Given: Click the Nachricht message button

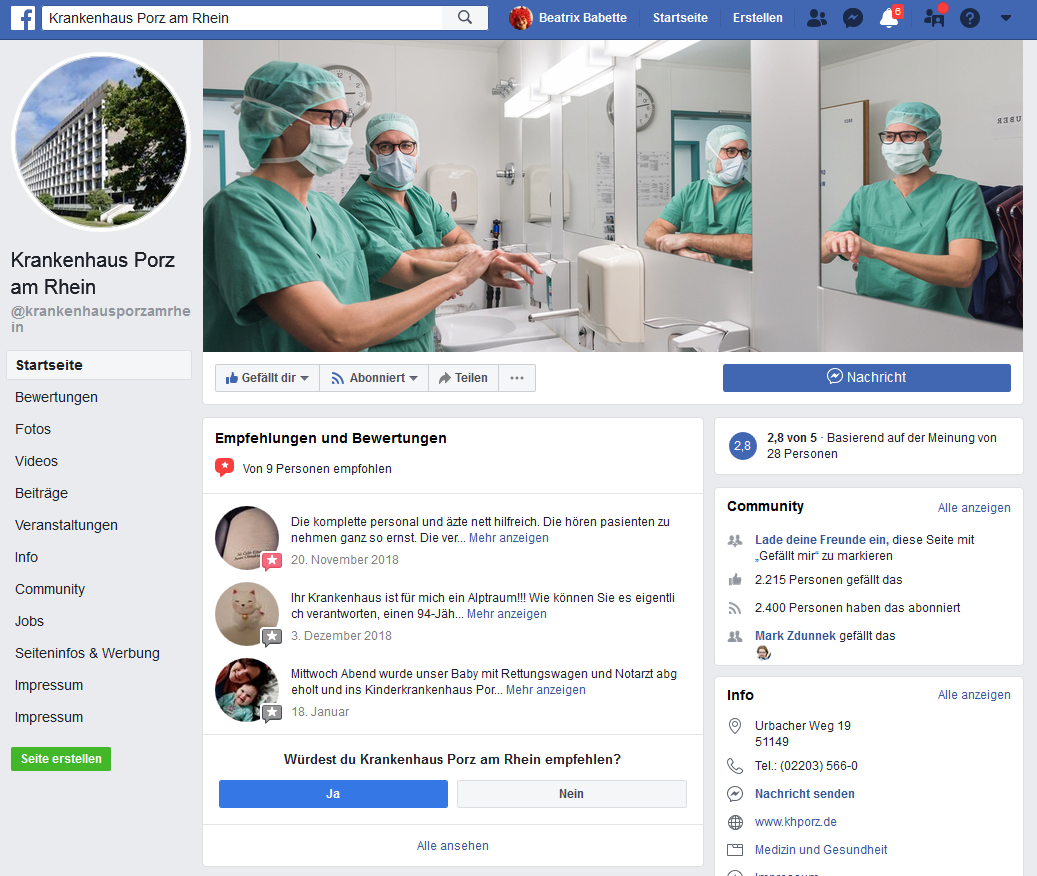Looking at the screenshot, I should click(x=866, y=378).
